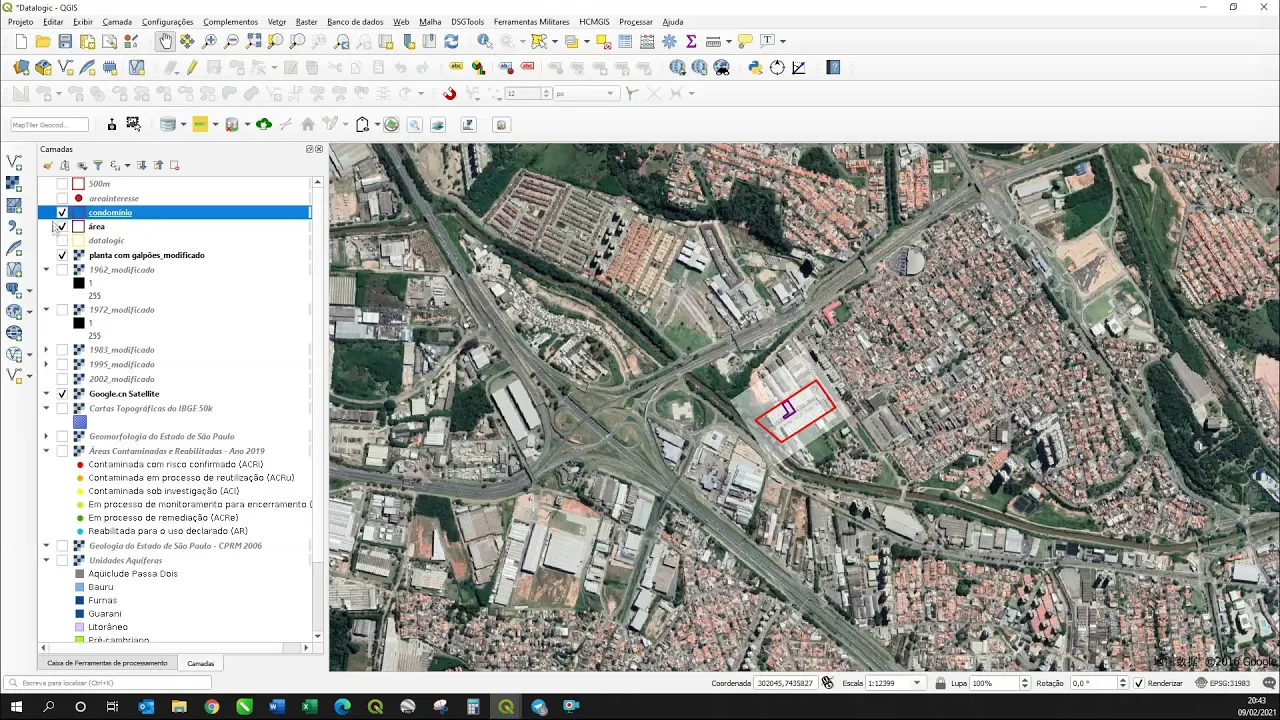Open the Python console
This screenshot has height=720, width=1280.
(755, 68)
